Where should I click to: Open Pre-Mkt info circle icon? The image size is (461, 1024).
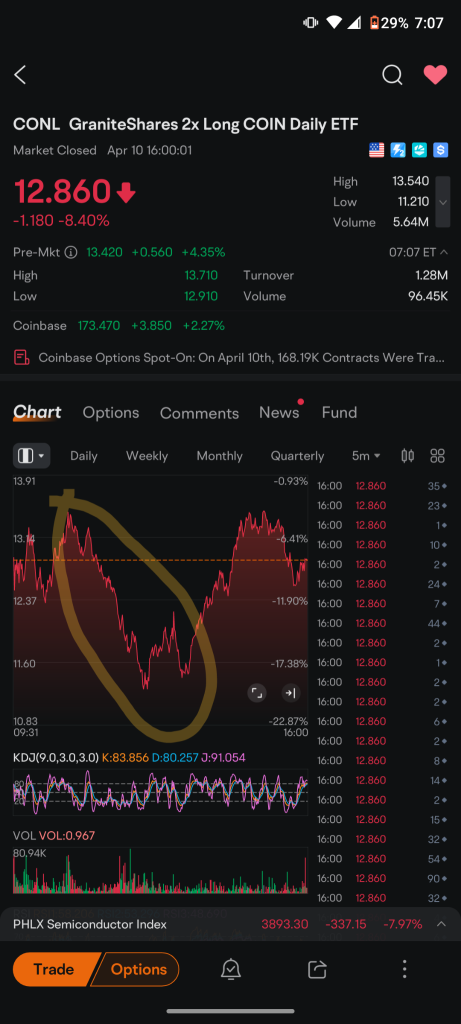71,252
